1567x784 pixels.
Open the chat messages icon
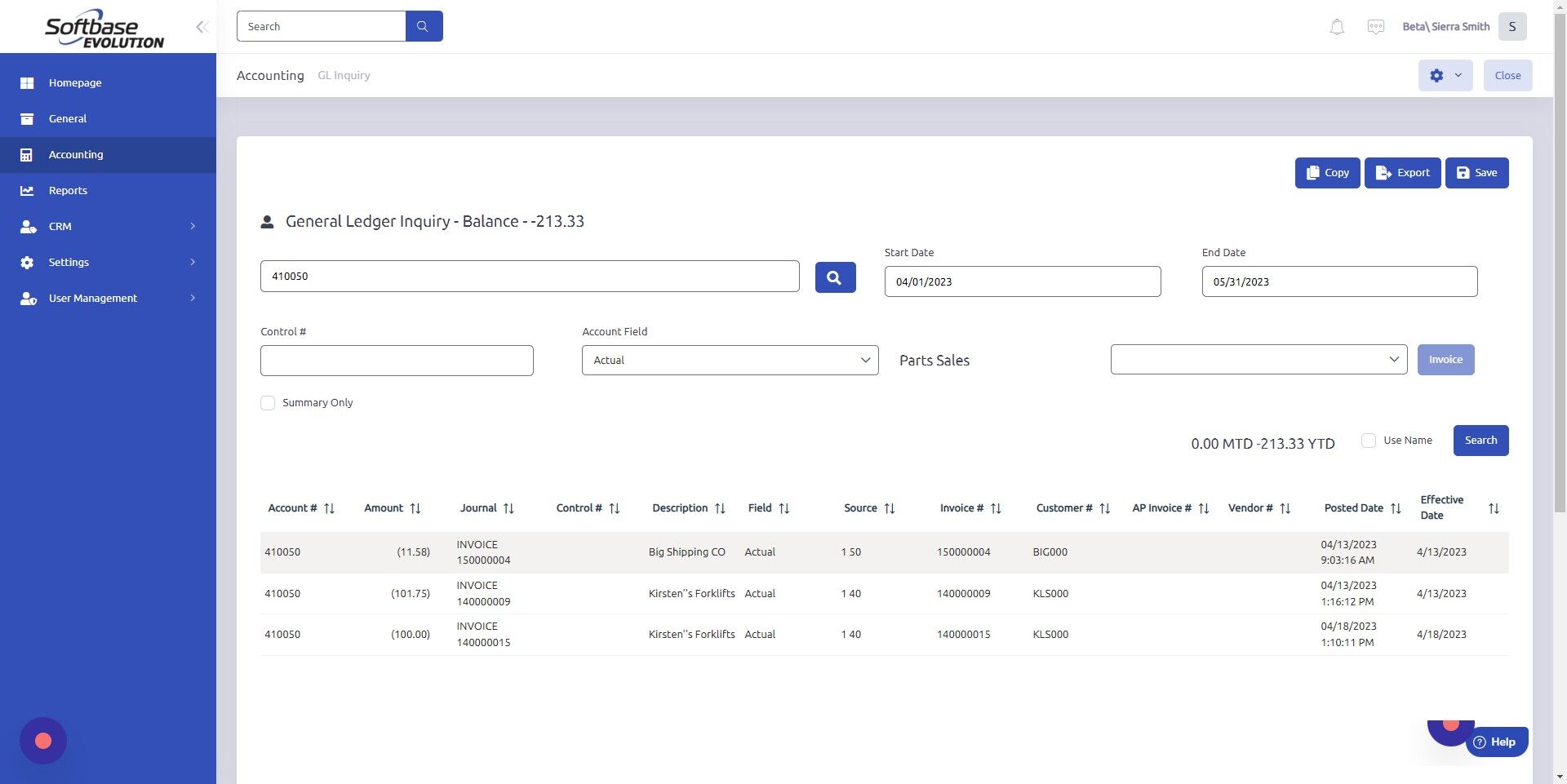point(1375,27)
